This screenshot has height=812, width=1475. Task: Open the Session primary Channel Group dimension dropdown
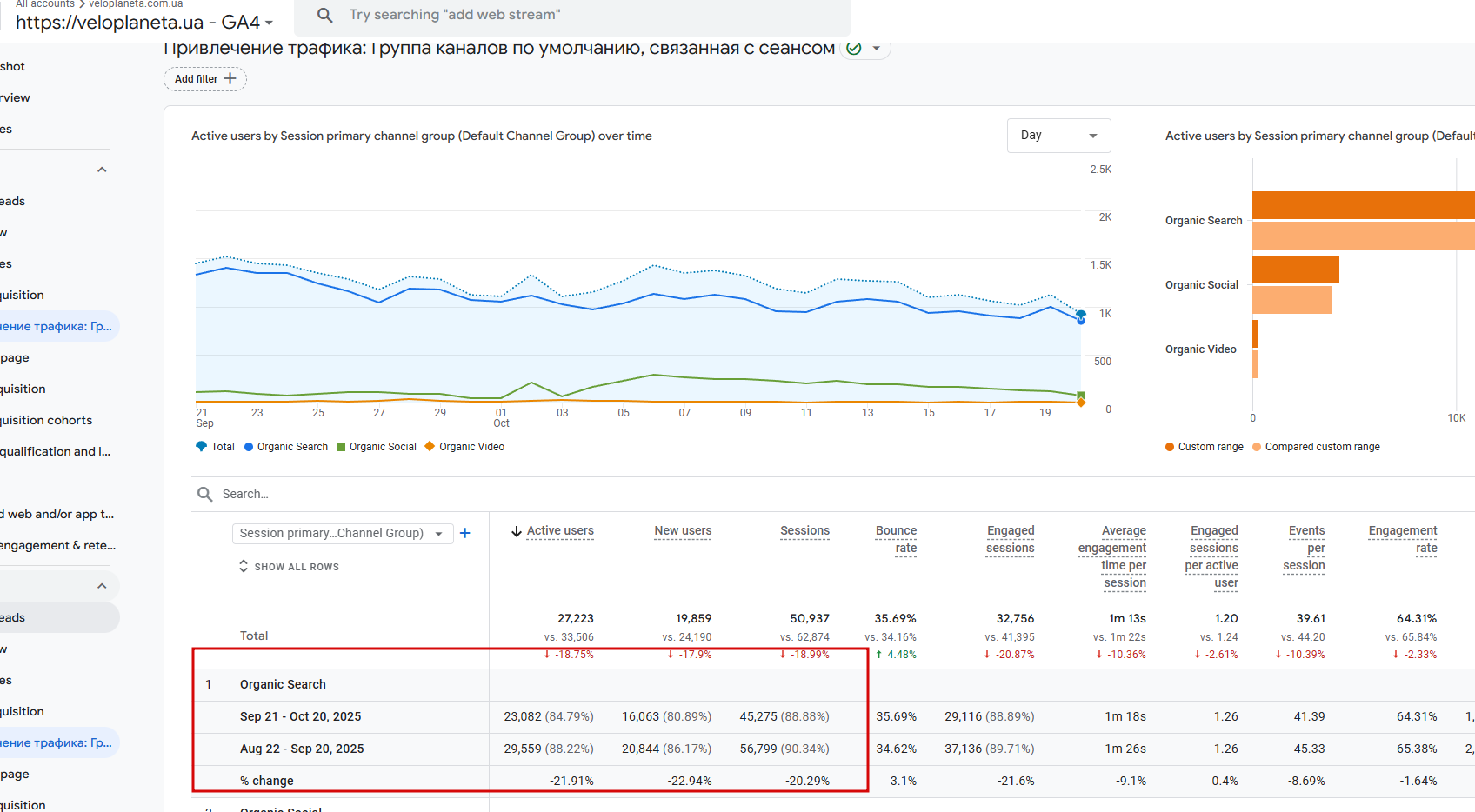[x=343, y=533]
